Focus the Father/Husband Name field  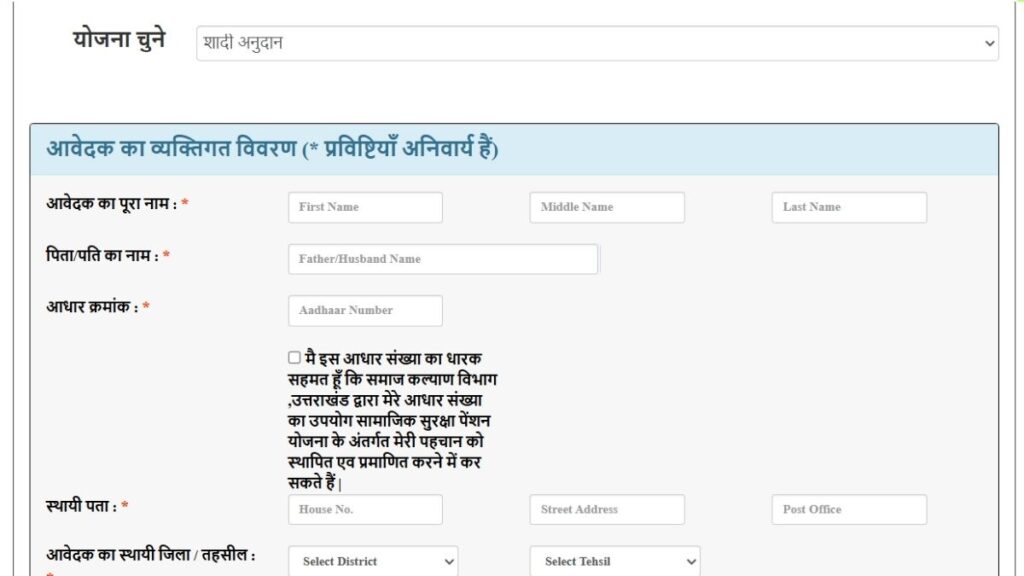[x=443, y=258]
